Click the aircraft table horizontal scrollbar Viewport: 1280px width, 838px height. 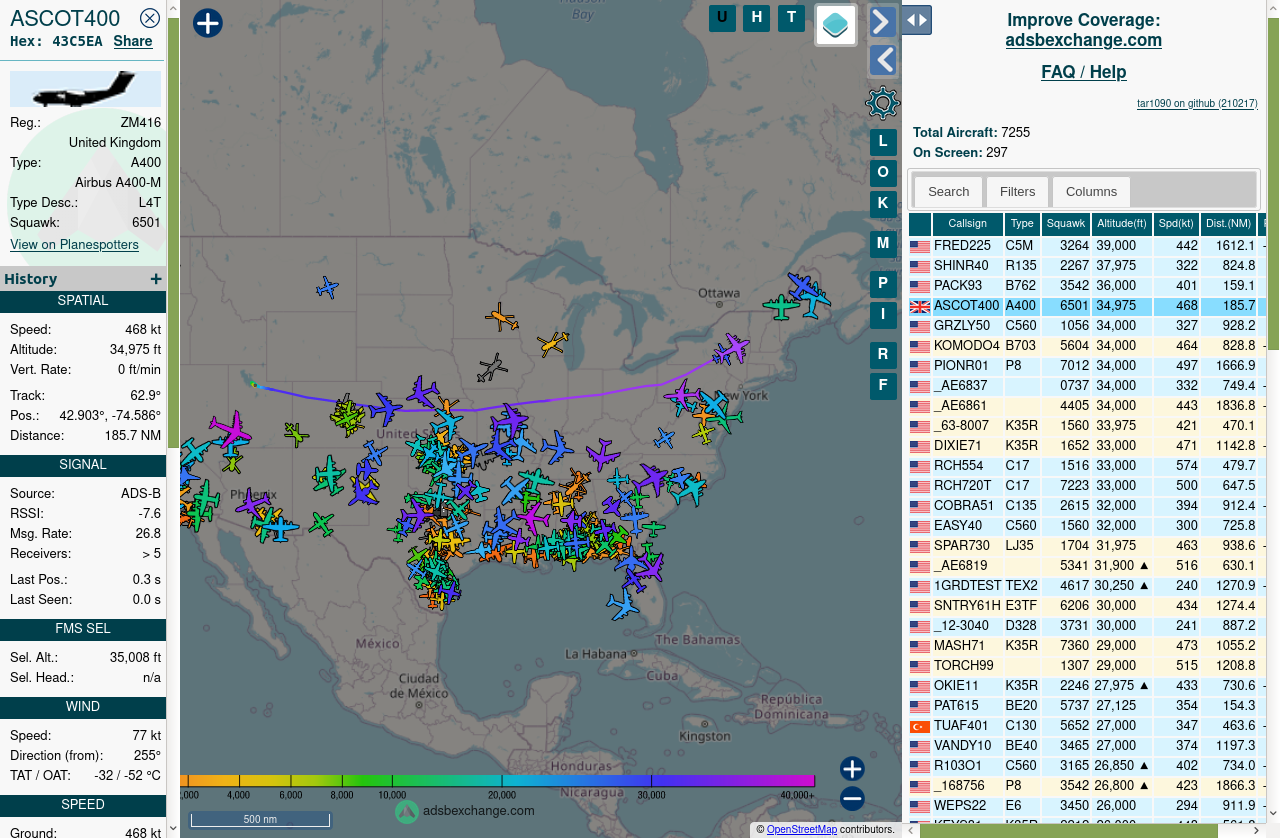[x=1068, y=830]
